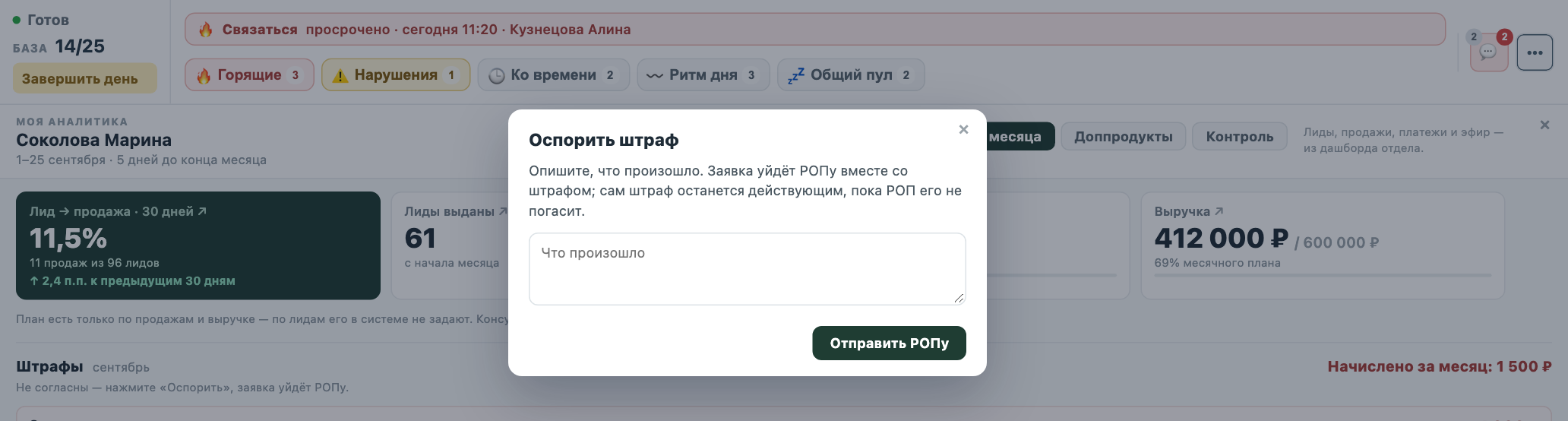
Task: Open the Горящие filter chip
Action: [249, 74]
